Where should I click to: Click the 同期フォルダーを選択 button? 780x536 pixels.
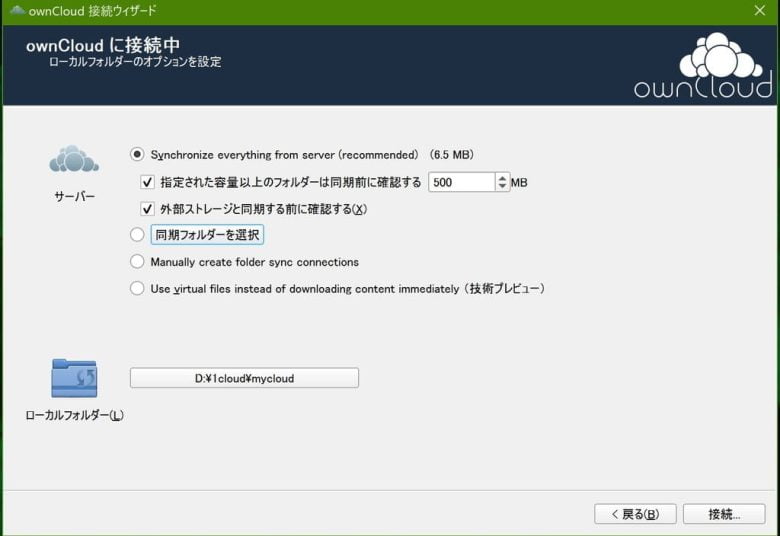tap(207, 234)
